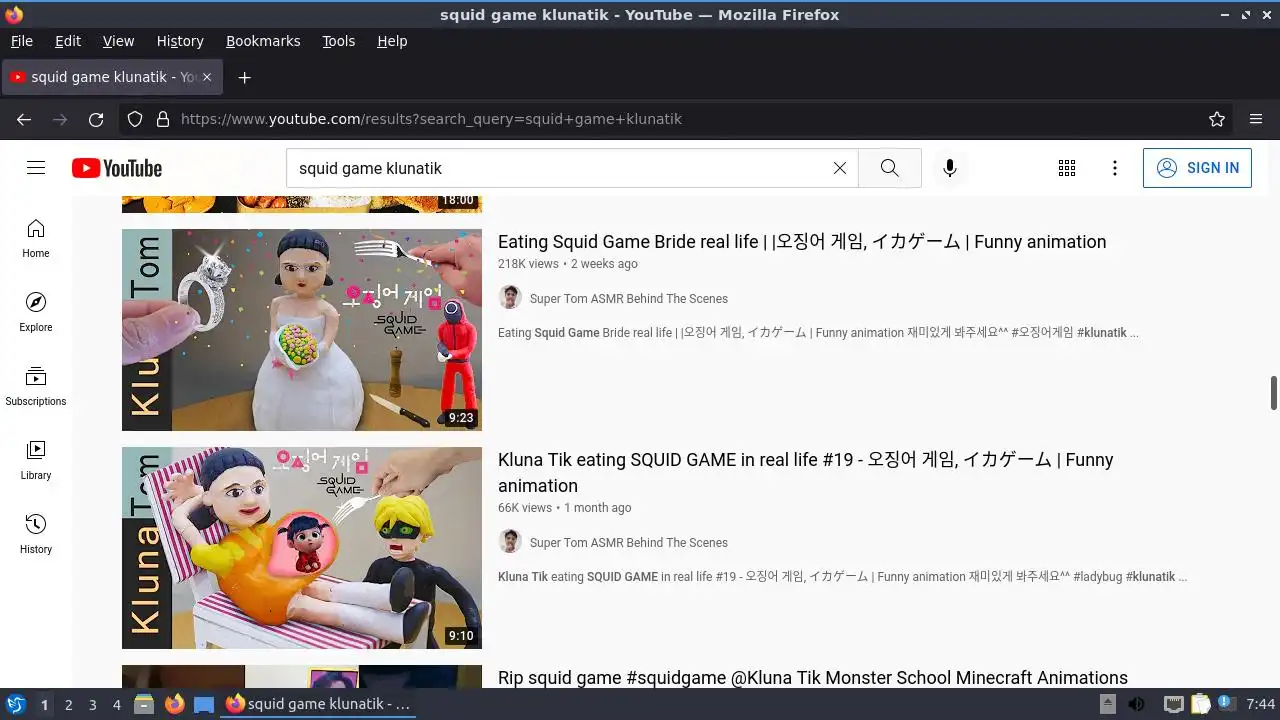Open the system start menu icon
1280x720 pixels.
(x=15, y=704)
